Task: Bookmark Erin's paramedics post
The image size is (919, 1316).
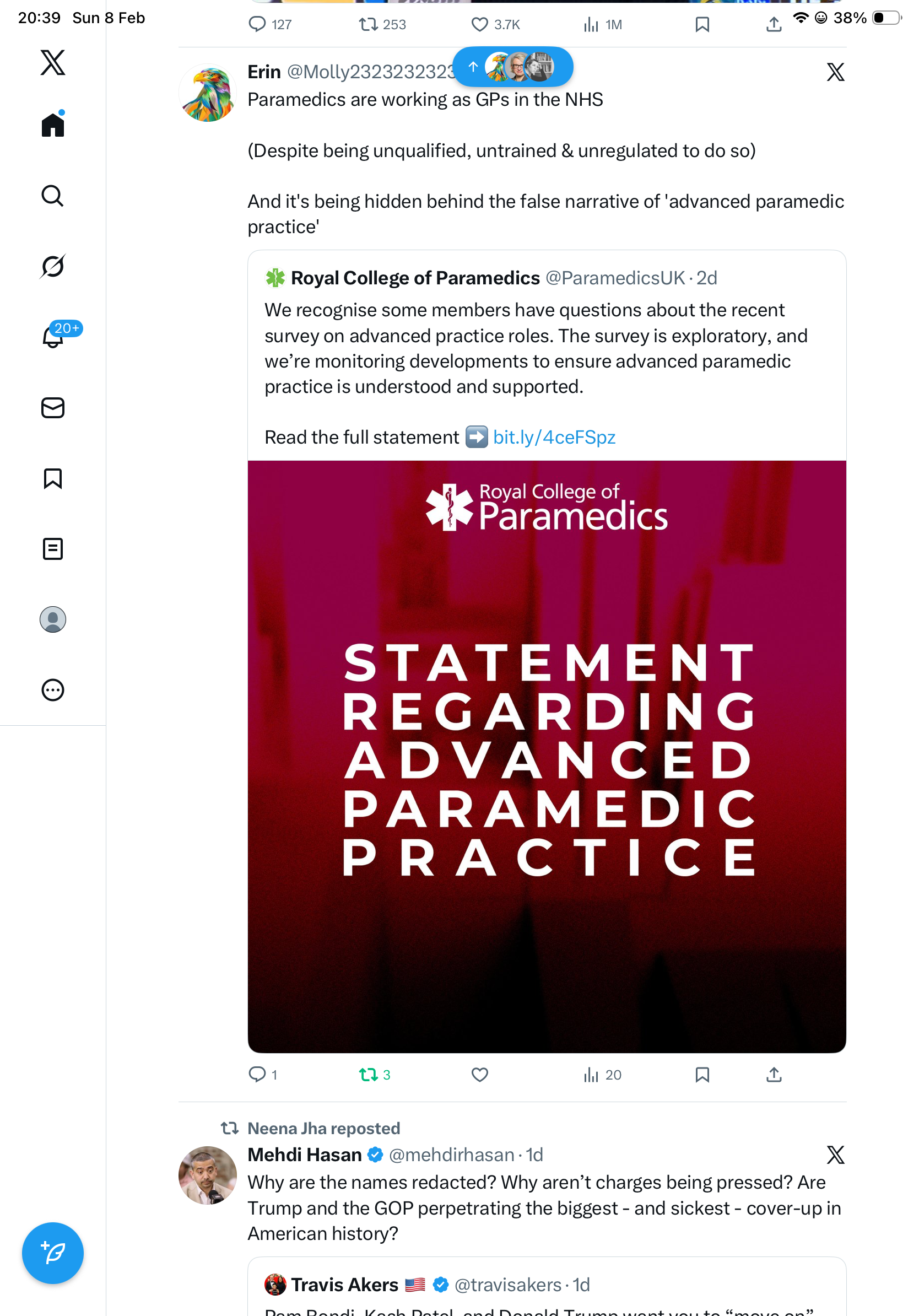Action: [702, 1075]
